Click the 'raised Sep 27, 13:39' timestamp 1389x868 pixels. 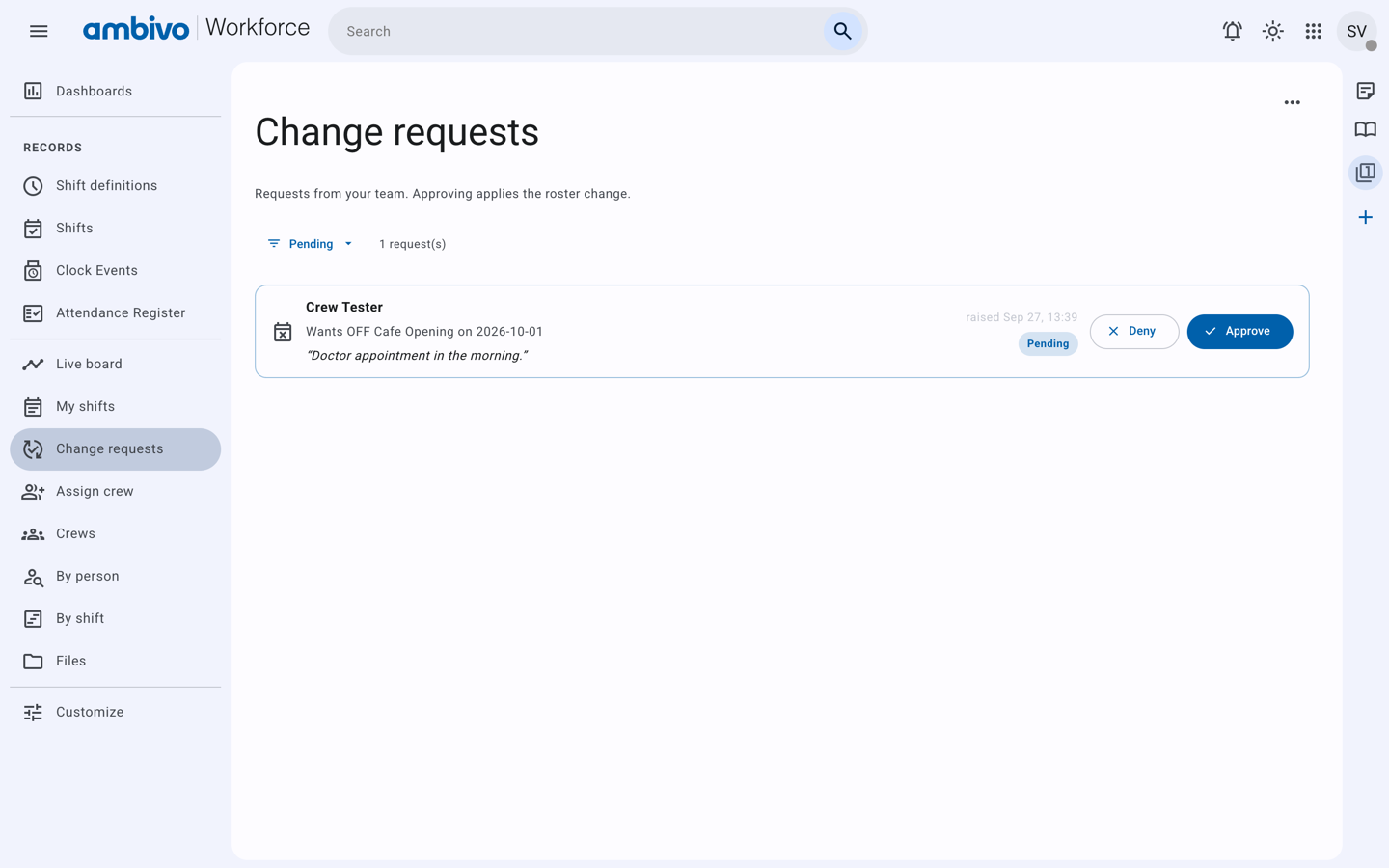click(1021, 317)
